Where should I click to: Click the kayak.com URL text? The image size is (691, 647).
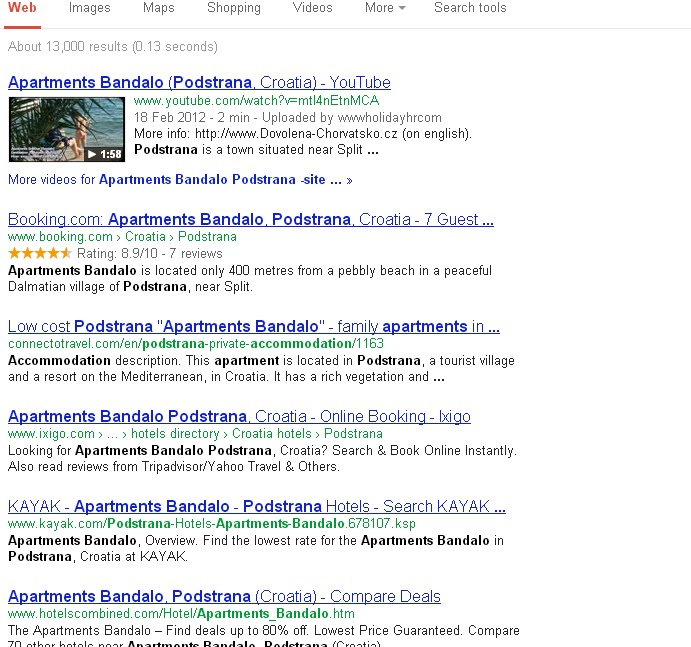(x=212, y=524)
